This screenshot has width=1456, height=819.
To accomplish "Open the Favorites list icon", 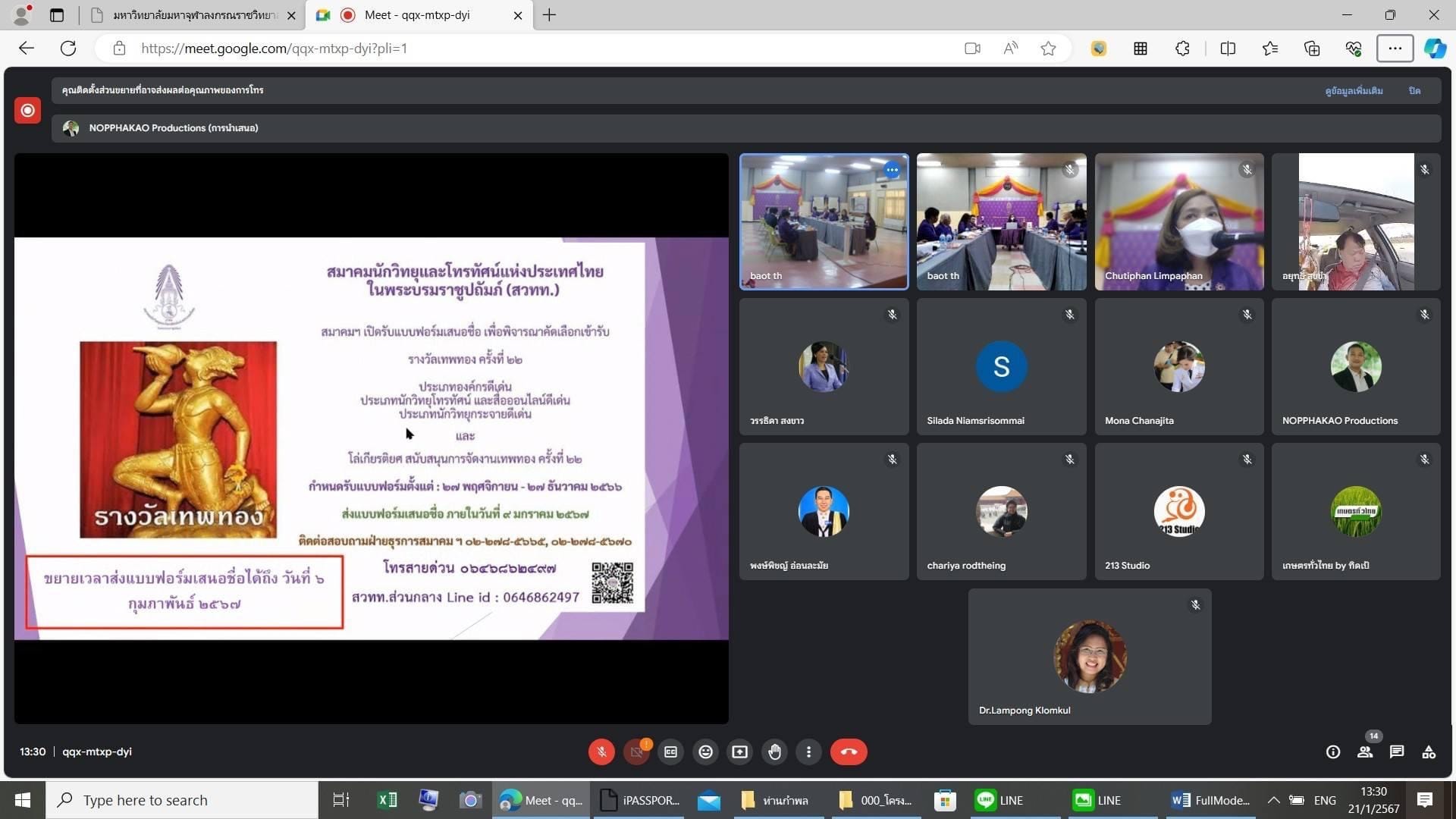I will pos(1270,49).
